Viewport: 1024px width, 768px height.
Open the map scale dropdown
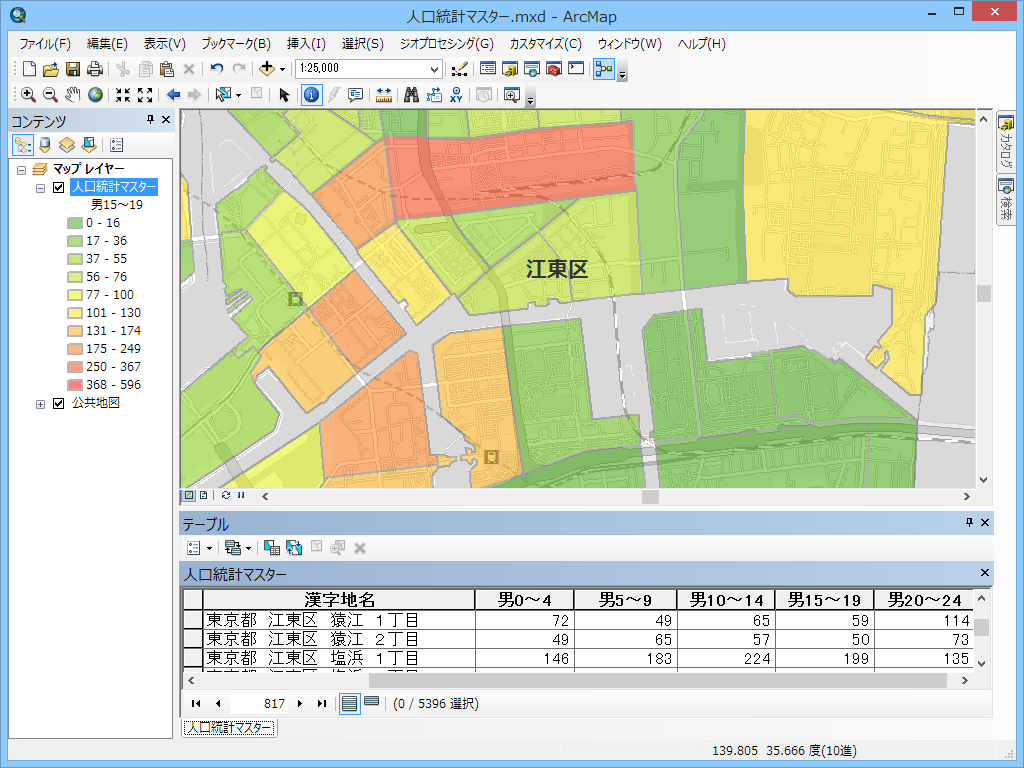[x=434, y=69]
